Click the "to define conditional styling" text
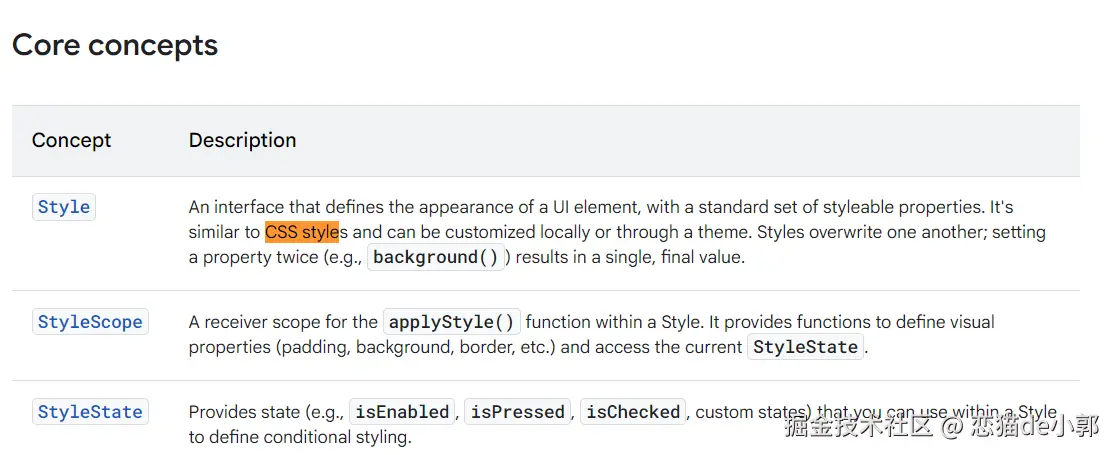The height and width of the screenshot is (455, 1115). point(299,437)
